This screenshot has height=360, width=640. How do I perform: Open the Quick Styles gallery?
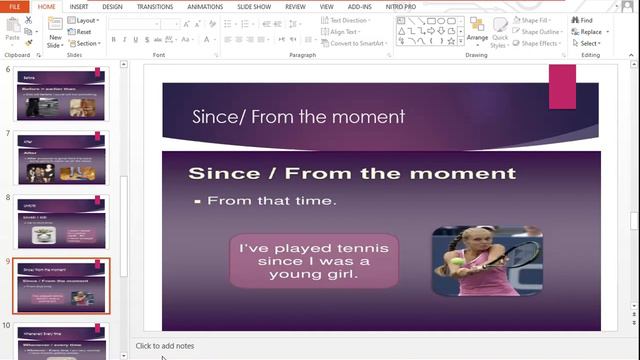499,33
